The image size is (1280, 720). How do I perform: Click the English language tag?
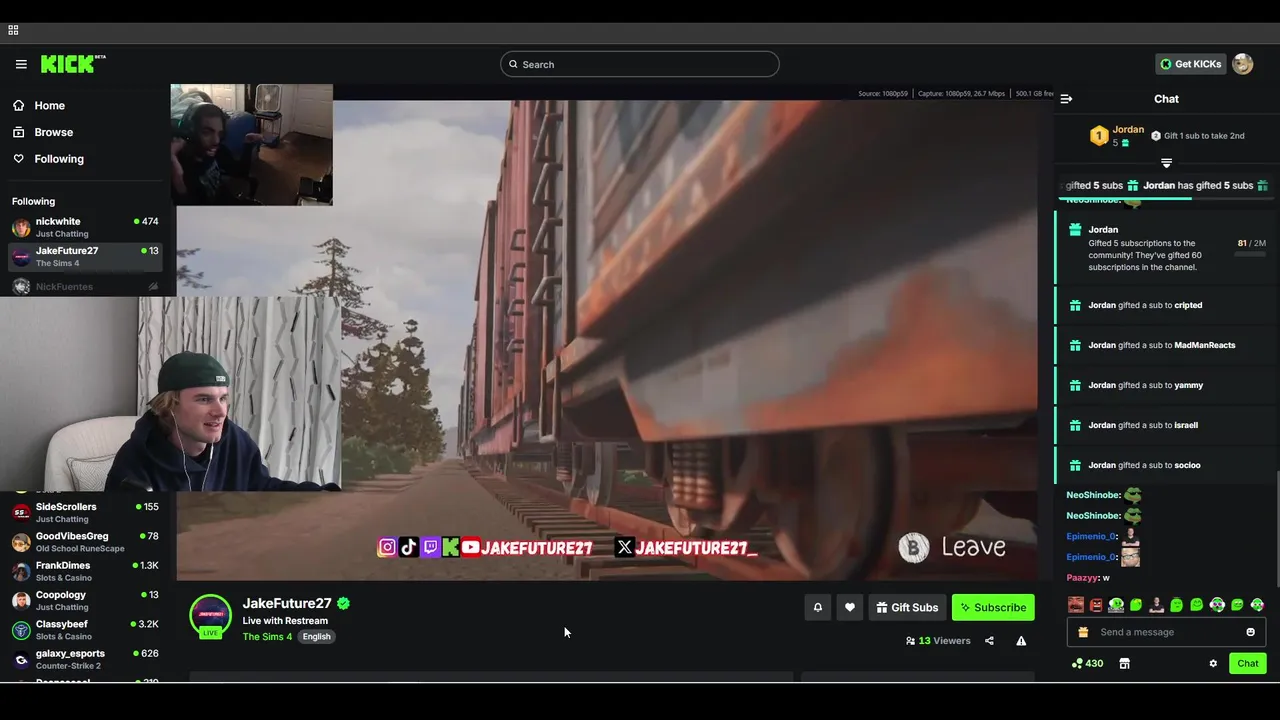pyautogui.click(x=316, y=637)
